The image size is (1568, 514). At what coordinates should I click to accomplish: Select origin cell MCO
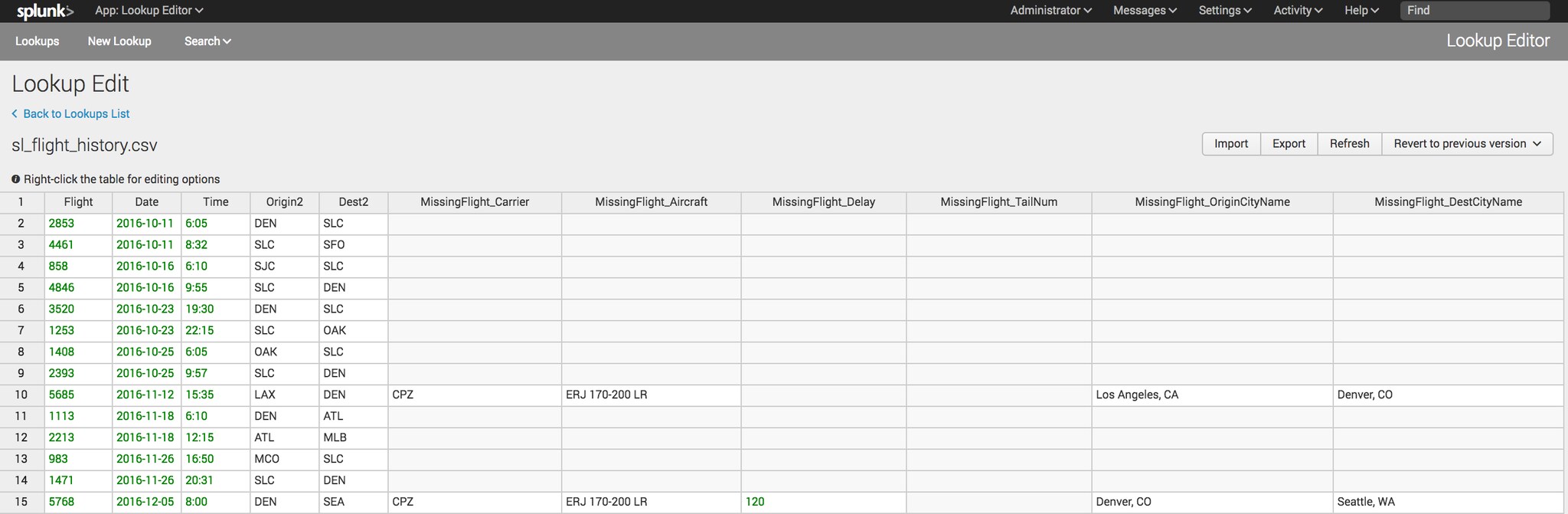(x=285, y=460)
